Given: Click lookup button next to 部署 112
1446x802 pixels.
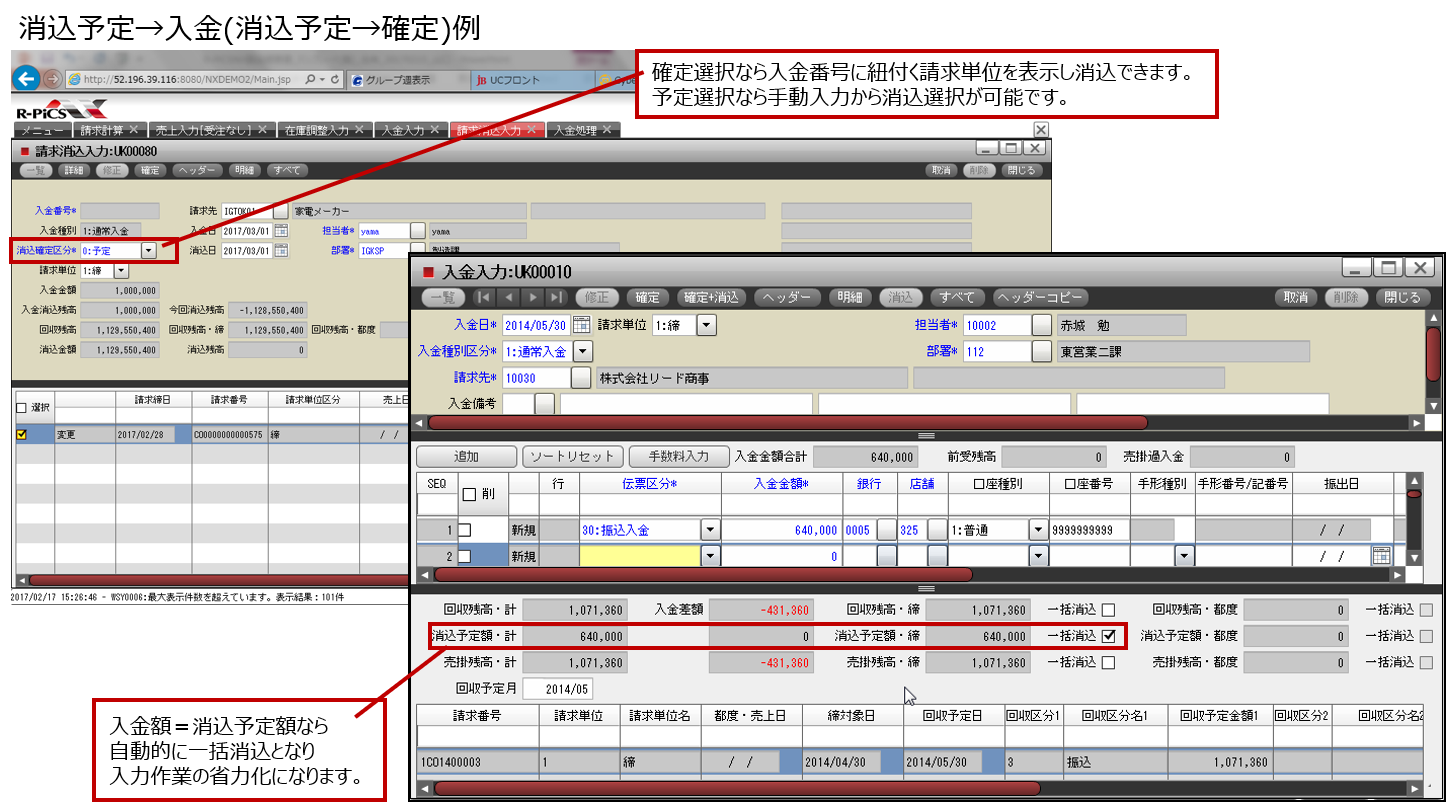Looking at the screenshot, I should point(1042,351).
